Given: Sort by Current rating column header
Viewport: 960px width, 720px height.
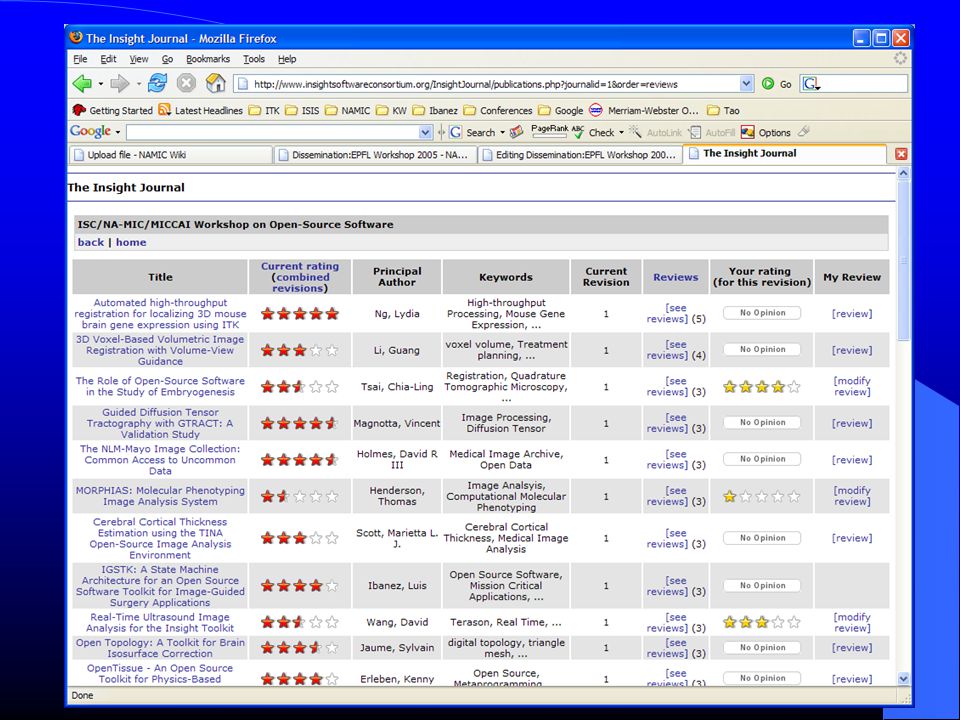Looking at the screenshot, I should [299, 277].
